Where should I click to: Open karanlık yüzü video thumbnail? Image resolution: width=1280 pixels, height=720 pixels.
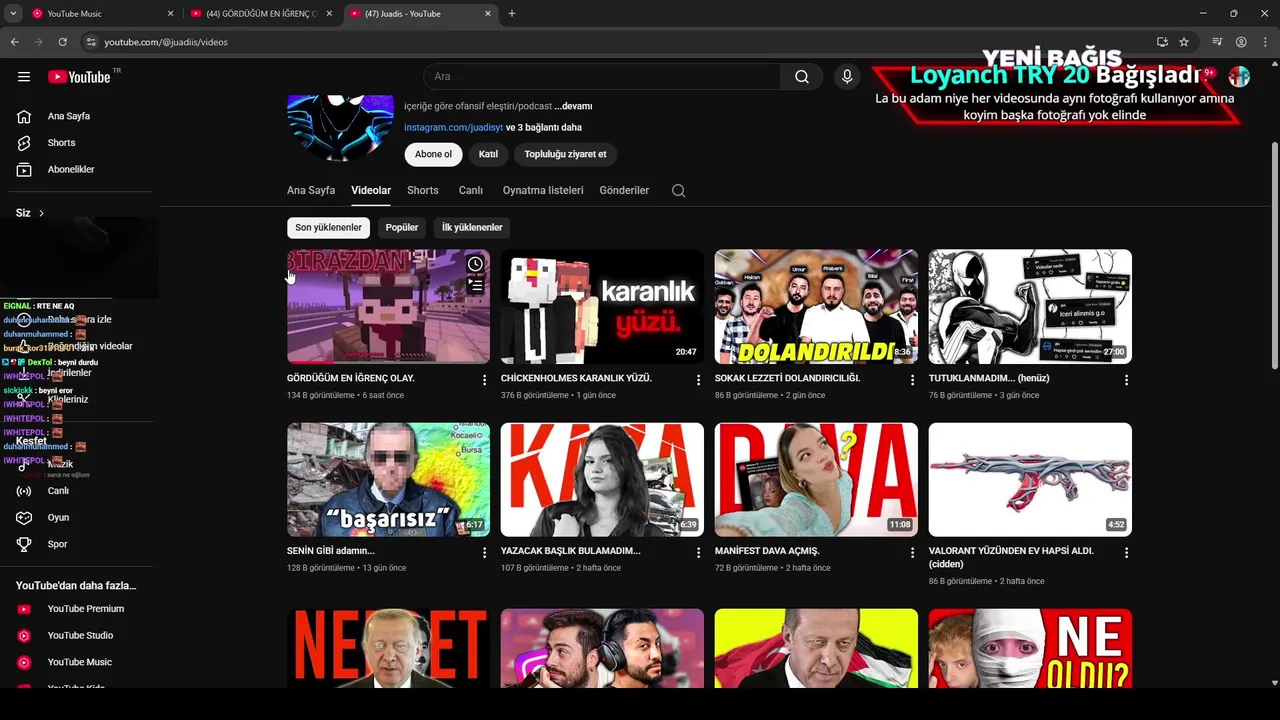click(602, 307)
